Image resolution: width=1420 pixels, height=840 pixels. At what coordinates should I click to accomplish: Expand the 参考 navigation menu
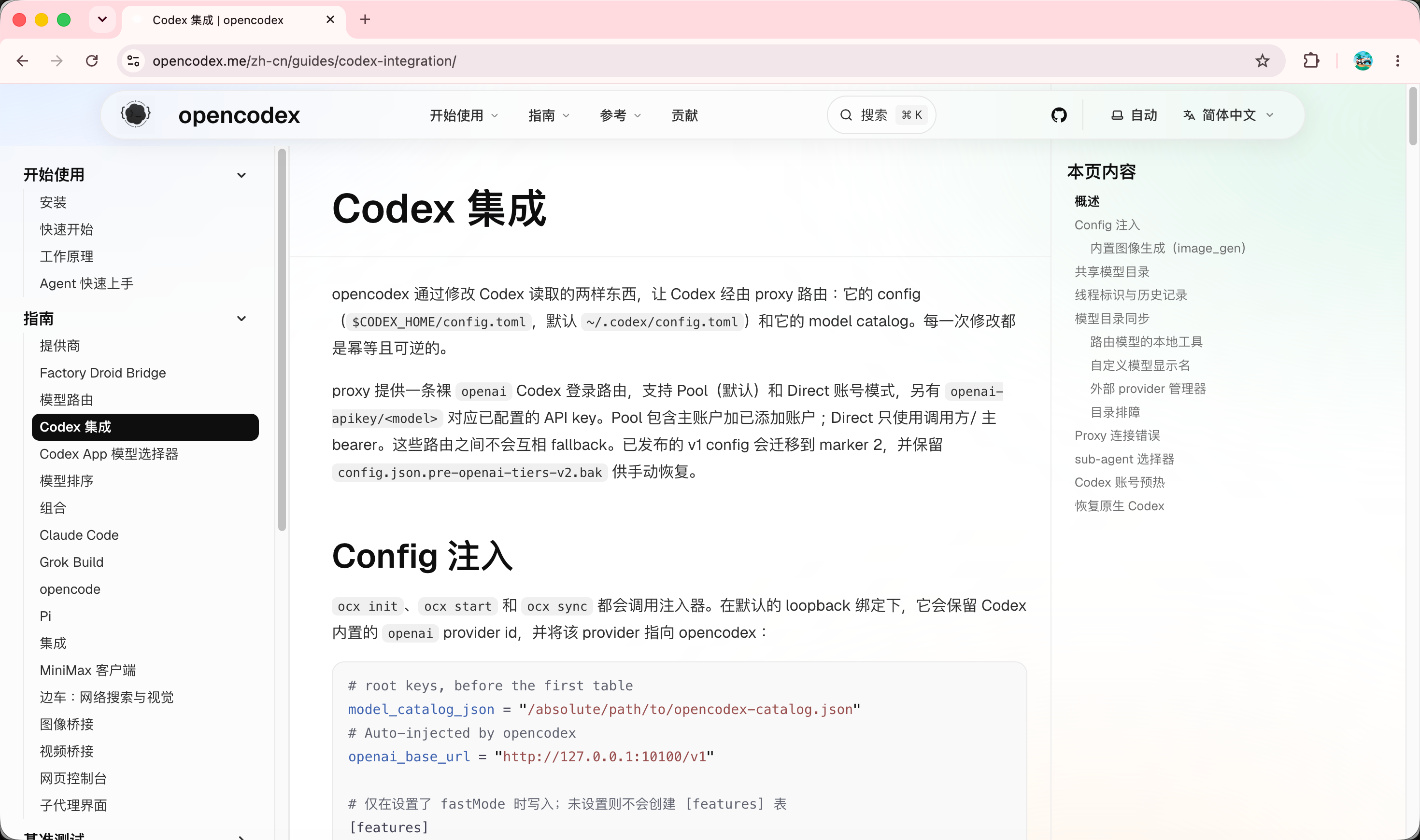(x=621, y=115)
